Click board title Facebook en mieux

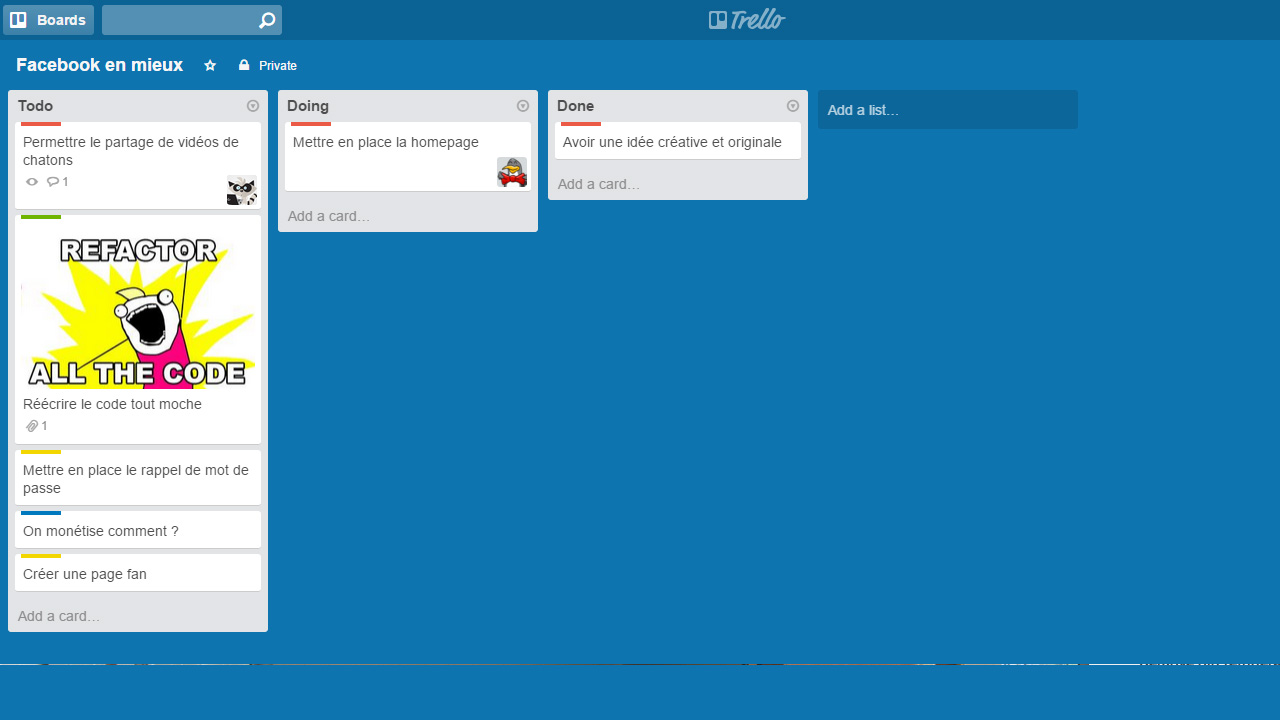click(x=100, y=65)
